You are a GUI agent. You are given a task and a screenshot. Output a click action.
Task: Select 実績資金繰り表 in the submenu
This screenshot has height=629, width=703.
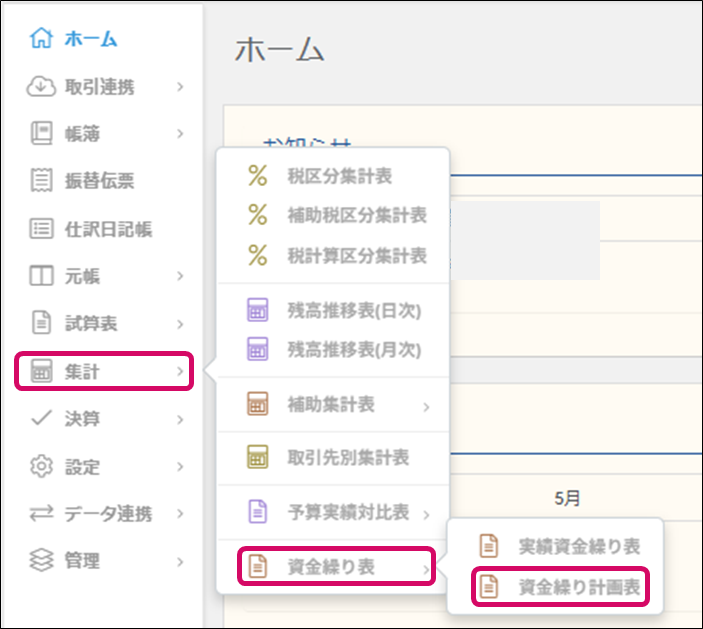point(578,546)
